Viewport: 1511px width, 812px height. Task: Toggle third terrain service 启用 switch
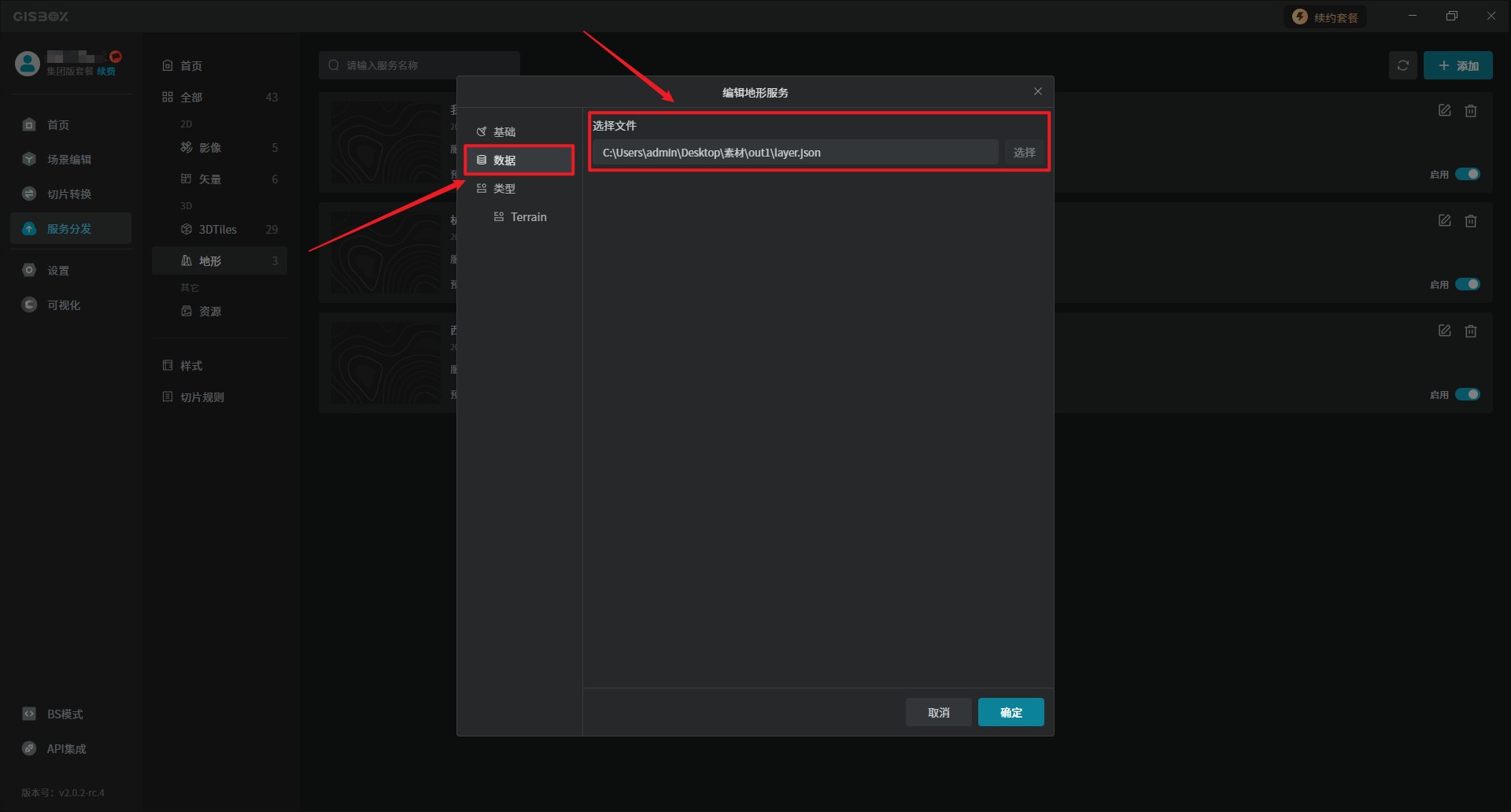click(1467, 394)
